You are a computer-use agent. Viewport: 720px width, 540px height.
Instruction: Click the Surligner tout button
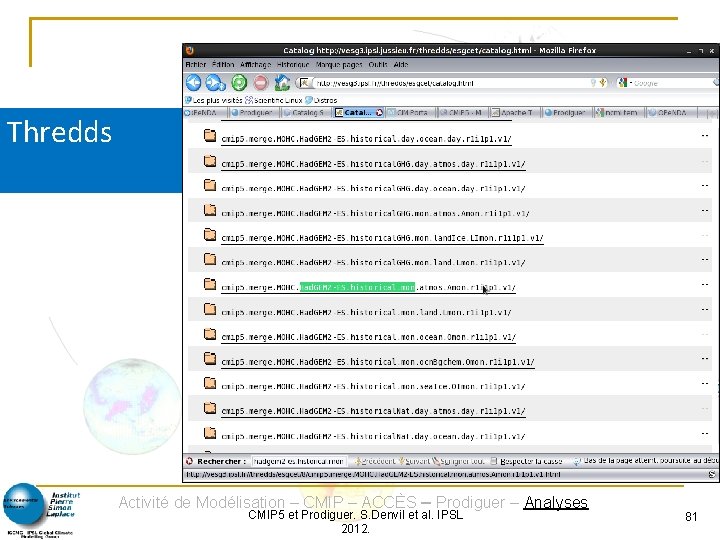coord(459,461)
